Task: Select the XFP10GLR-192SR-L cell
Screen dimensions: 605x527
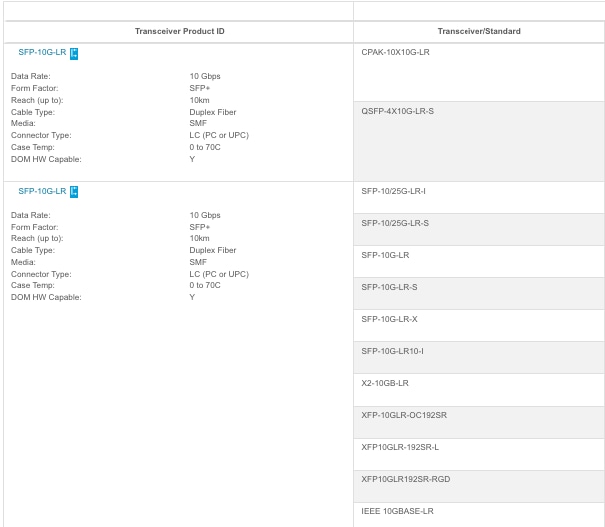Action: [x=479, y=454]
